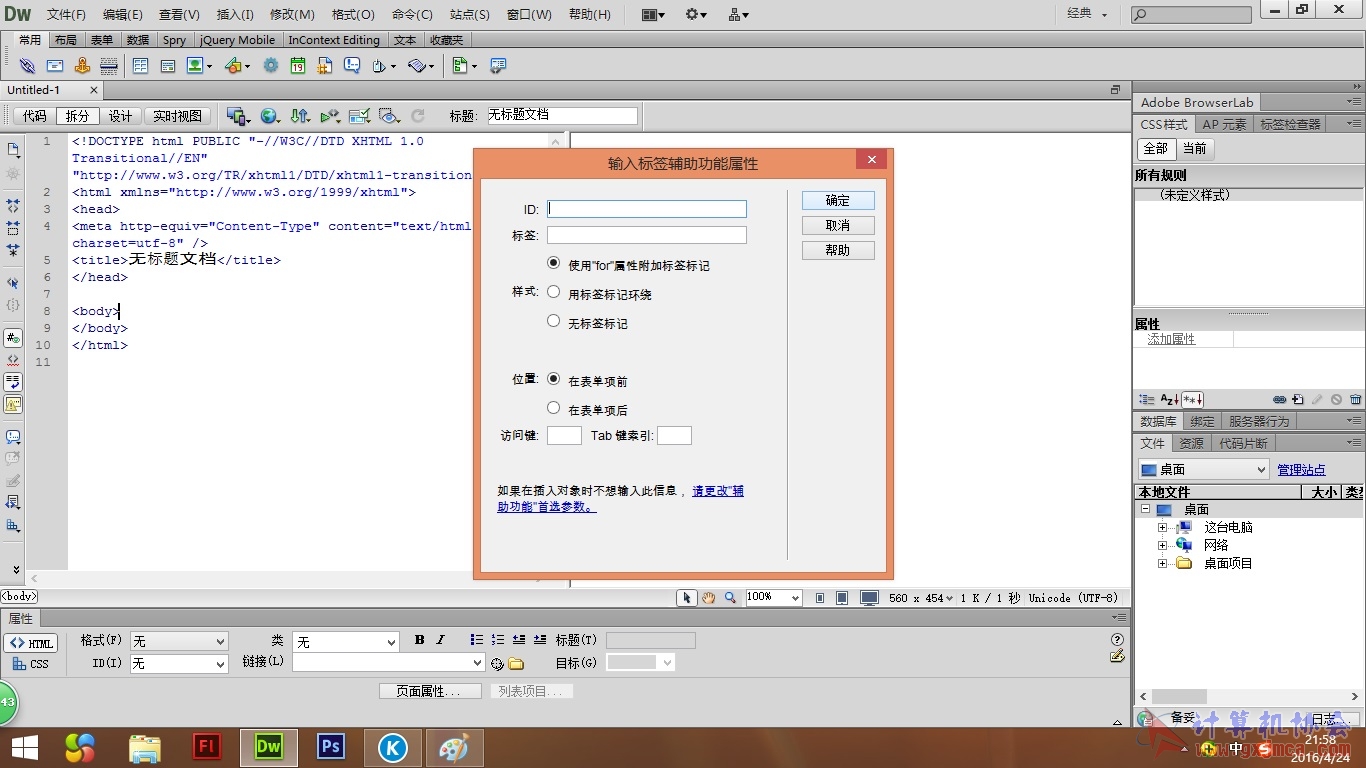Click the Widget gear icon
The image size is (1366, 768).
click(271, 66)
